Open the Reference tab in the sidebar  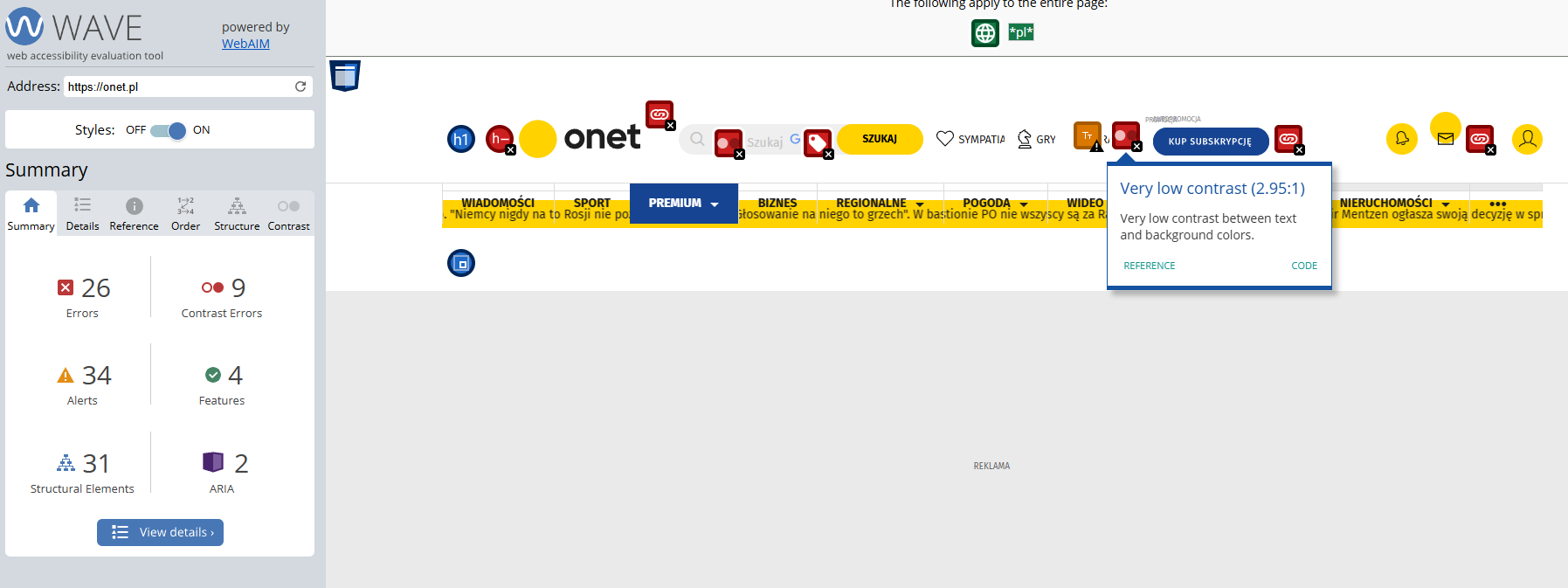(x=134, y=214)
